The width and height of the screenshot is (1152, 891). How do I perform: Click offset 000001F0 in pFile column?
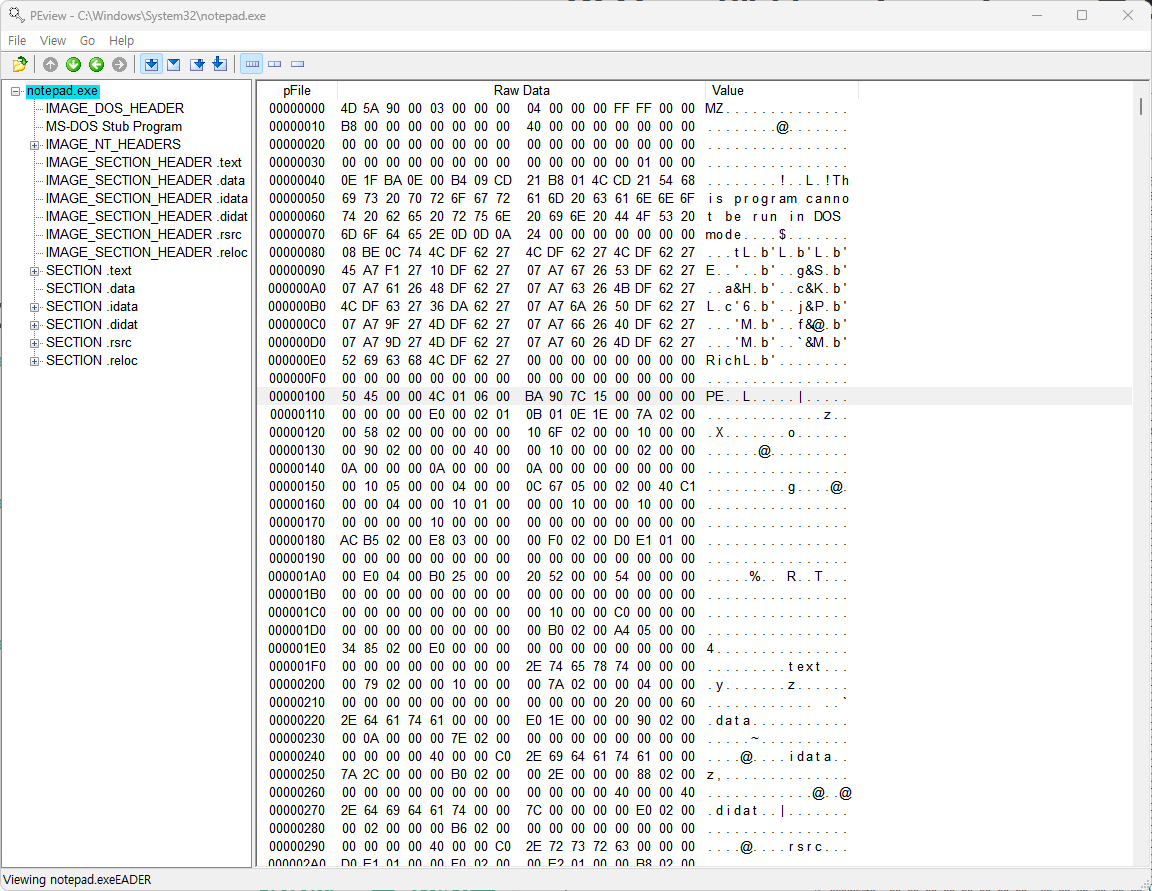pyautogui.click(x=297, y=667)
